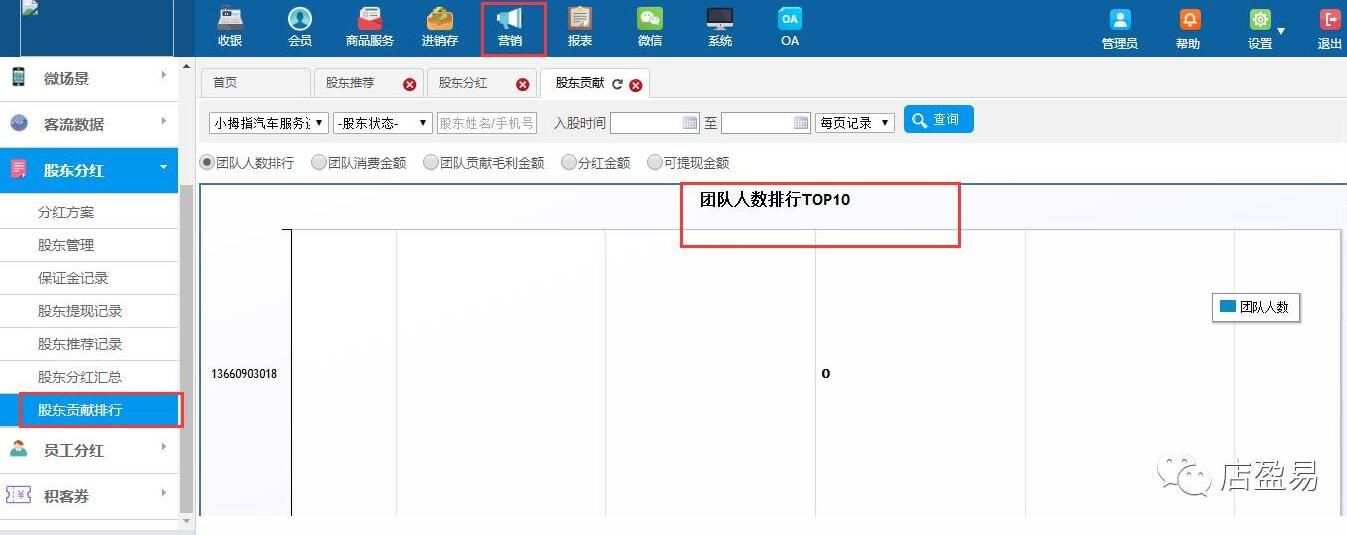Open the 进销存 inventory icon

439,28
